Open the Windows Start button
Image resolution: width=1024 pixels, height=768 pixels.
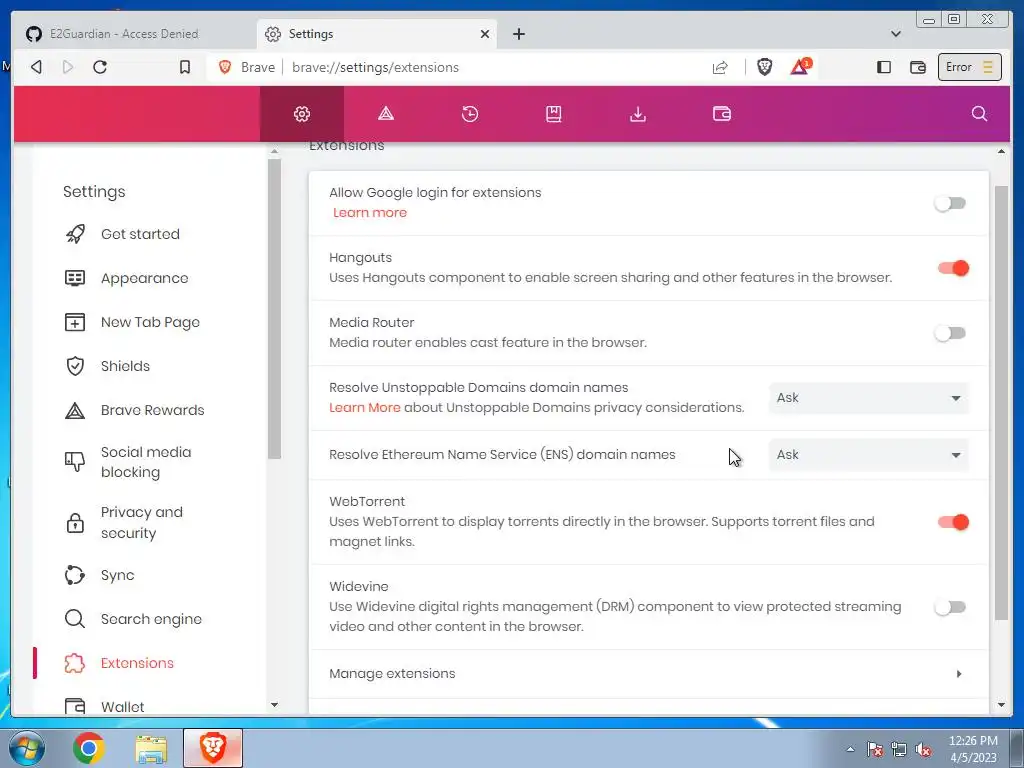tap(27, 748)
